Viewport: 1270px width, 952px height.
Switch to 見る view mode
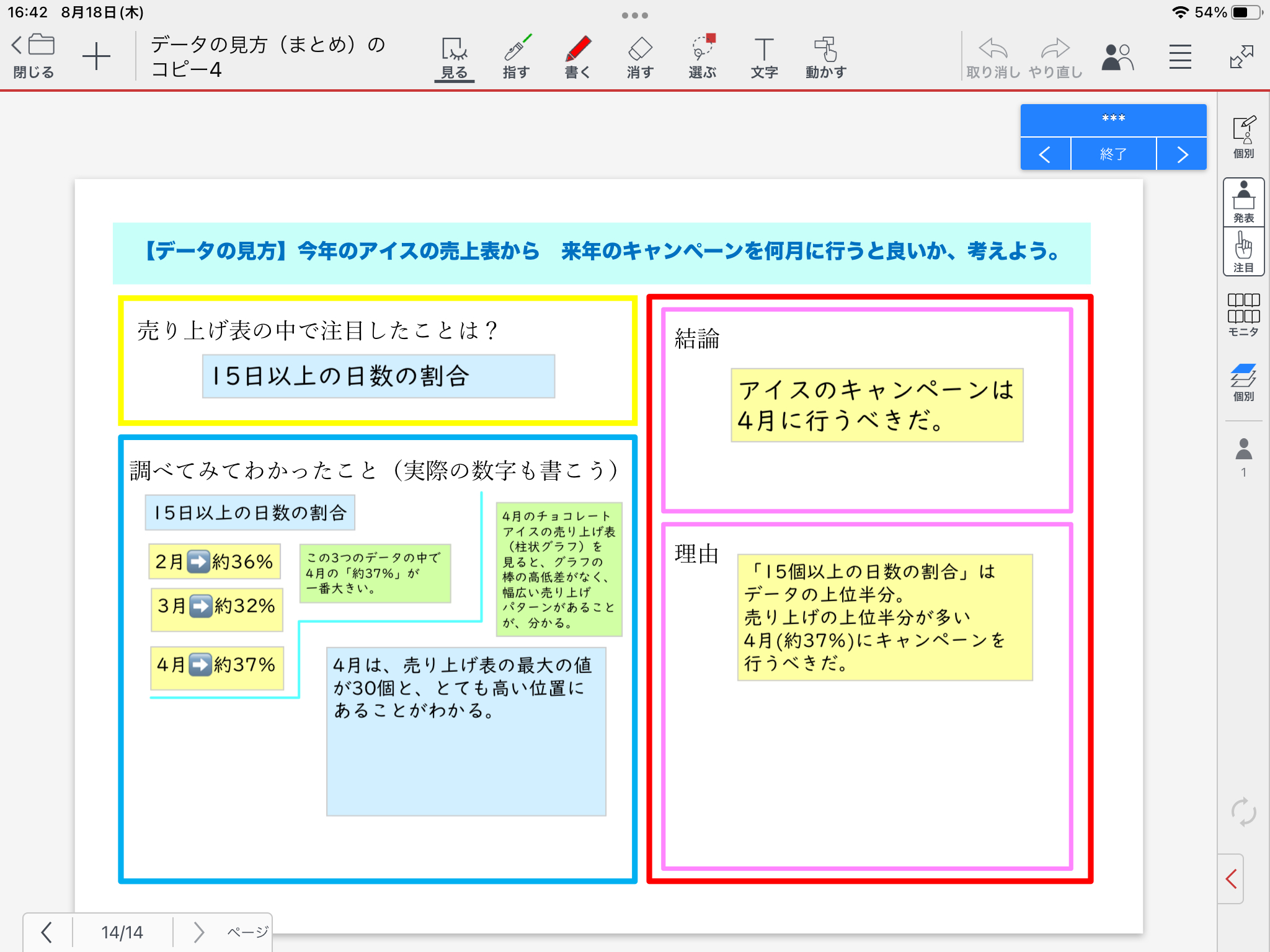(x=455, y=57)
